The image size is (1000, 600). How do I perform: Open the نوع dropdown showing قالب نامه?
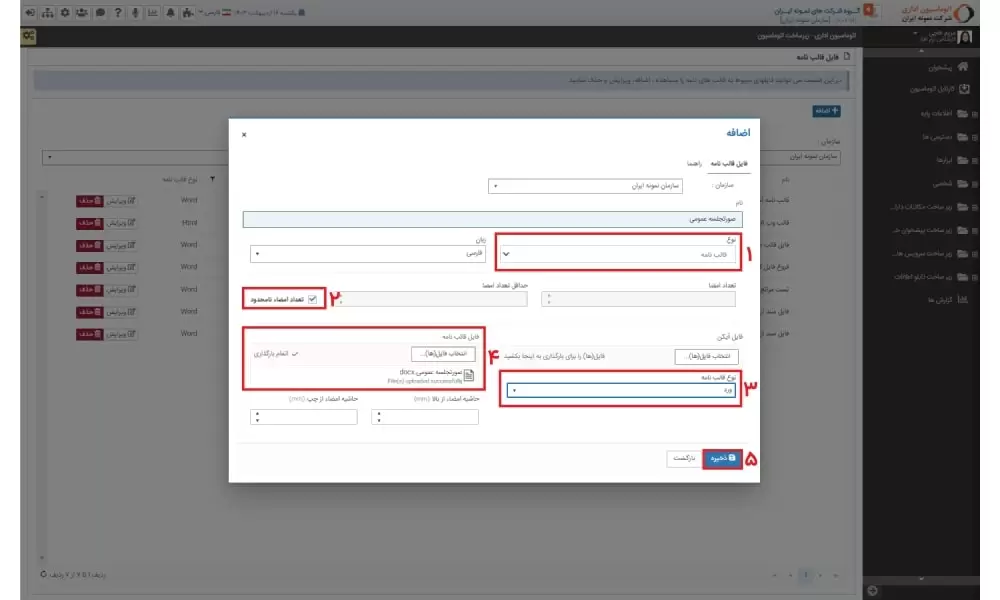click(x=617, y=254)
